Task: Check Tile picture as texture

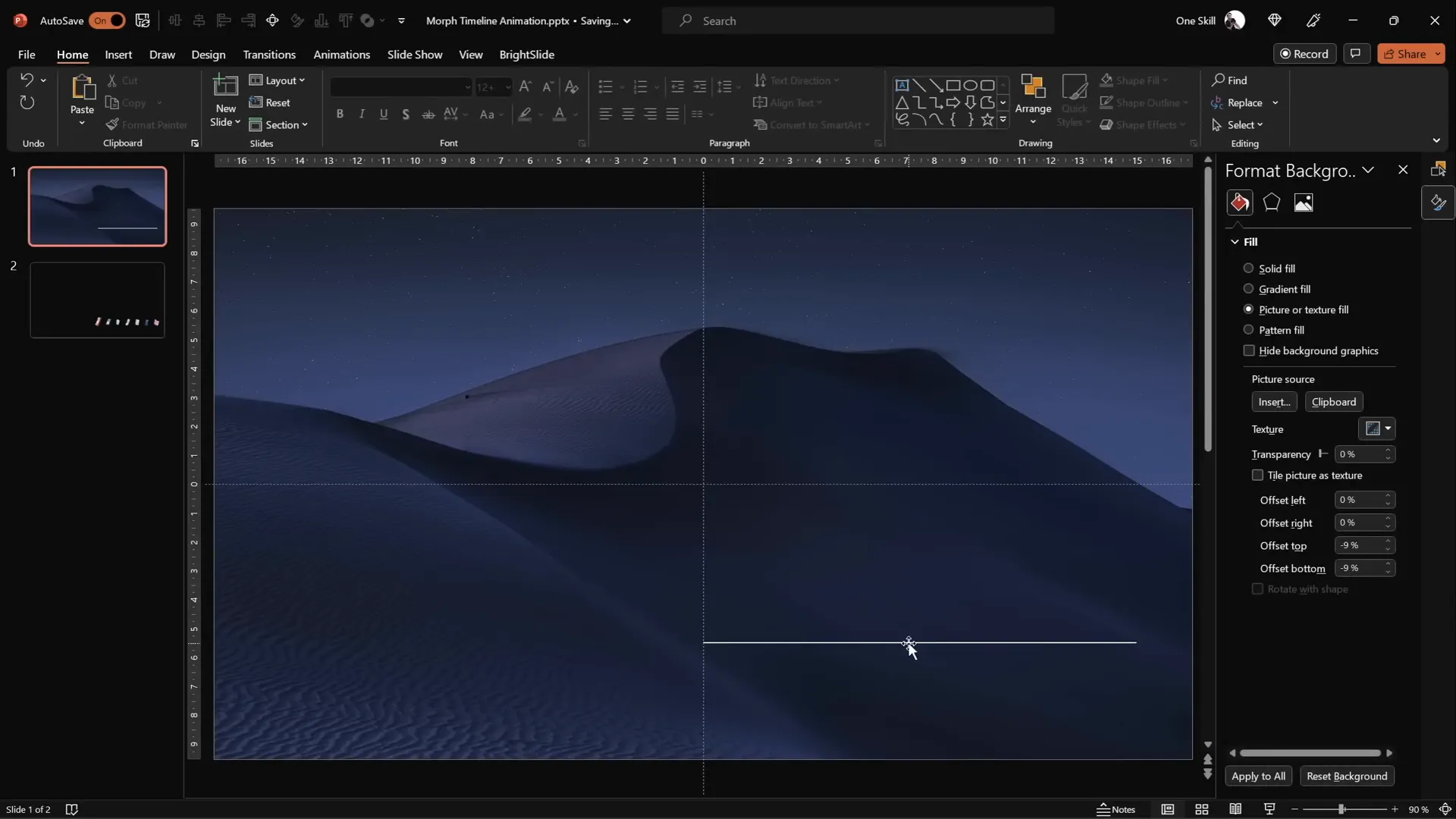Action: pos(1257,475)
